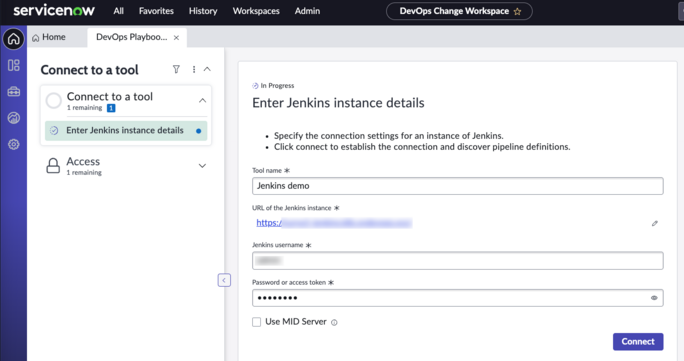The height and width of the screenshot is (361, 684).
Task: Click the In Progress status label
Action: coord(277,85)
